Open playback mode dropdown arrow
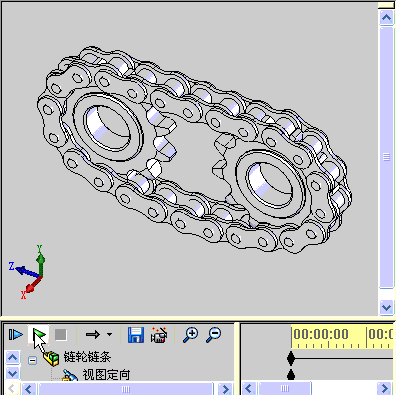Viewport: 396px width, 395px height. pos(109,334)
